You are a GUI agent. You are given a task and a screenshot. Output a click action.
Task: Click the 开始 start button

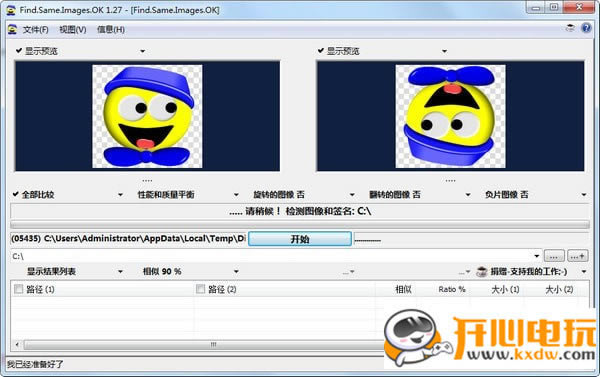coord(300,239)
